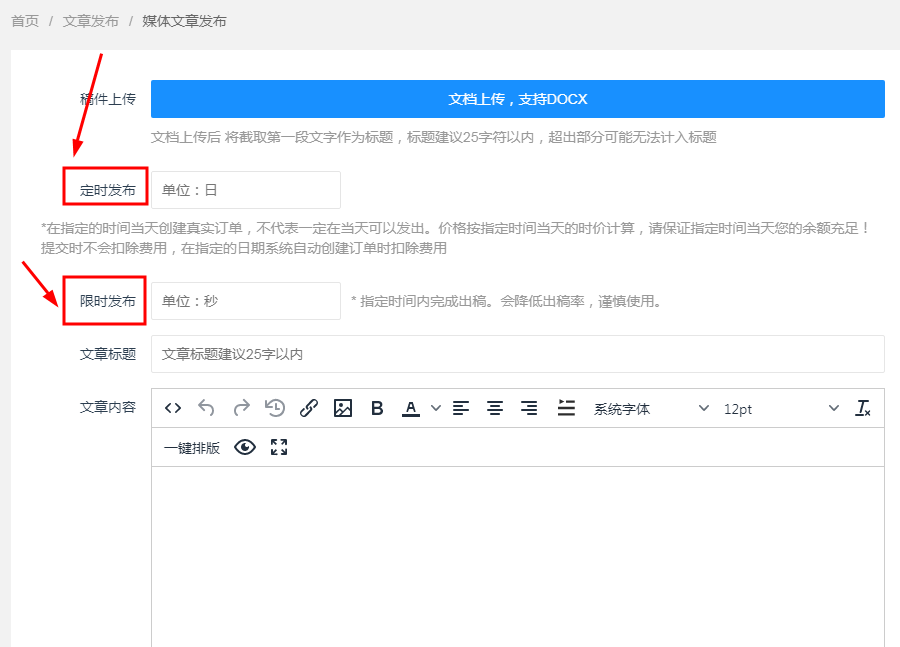The image size is (900, 647).
Task: Align text to the right
Action: [x=529, y=408]
